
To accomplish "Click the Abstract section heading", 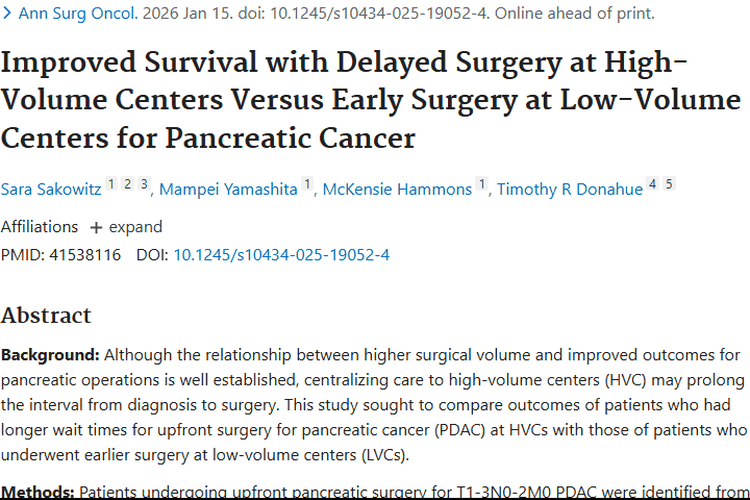I will point(46,315).
